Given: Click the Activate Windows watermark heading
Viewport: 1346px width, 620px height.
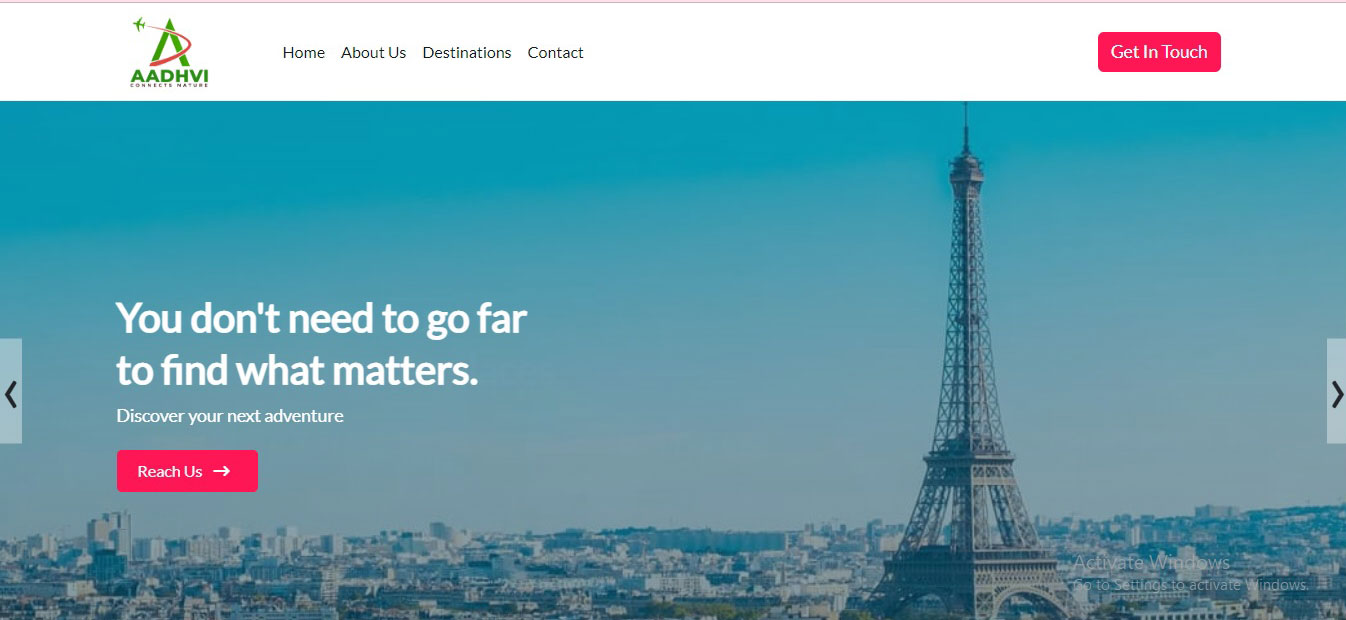Looking at the screenshot, I should tap(1151, 562).
